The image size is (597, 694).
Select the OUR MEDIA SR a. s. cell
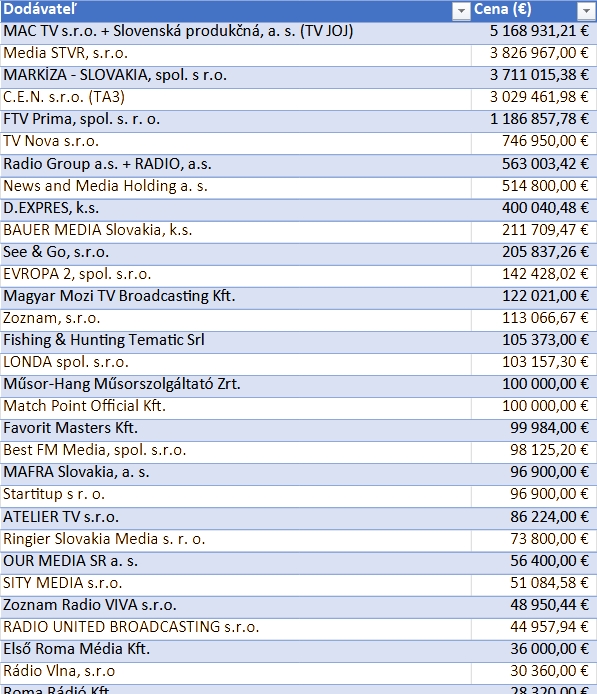click(236, 563)
